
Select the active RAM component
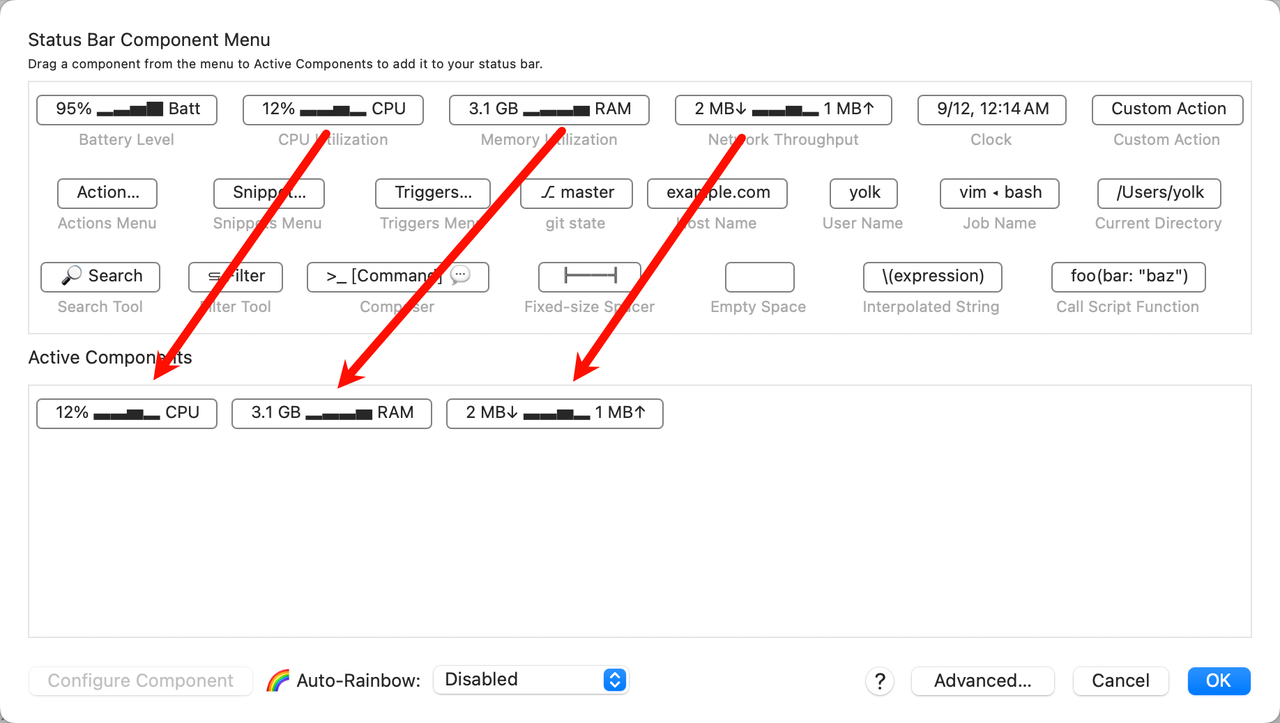[x=331, y=413]
